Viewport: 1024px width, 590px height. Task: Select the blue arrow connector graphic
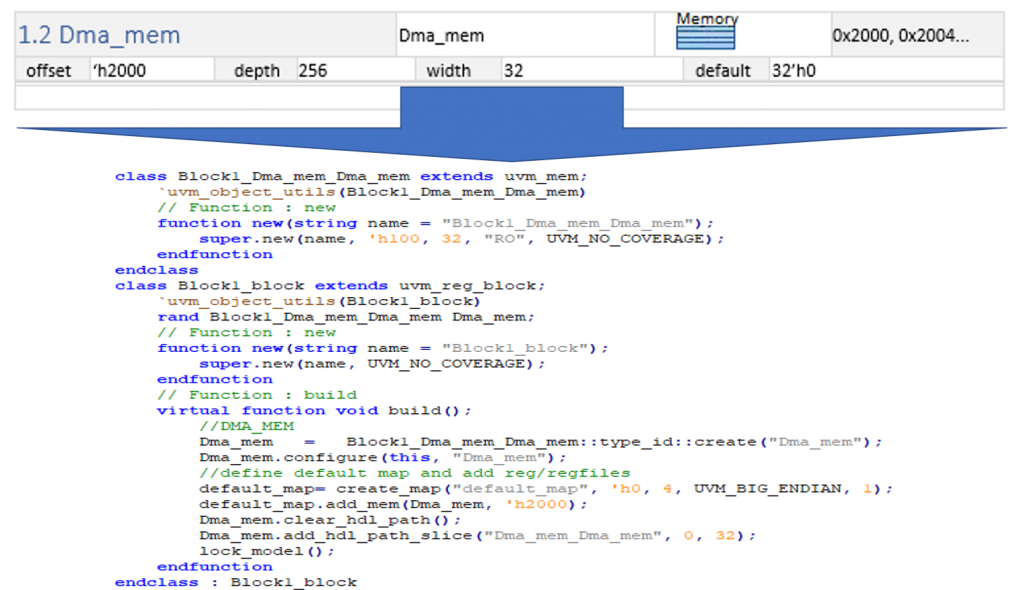(512, 110)
